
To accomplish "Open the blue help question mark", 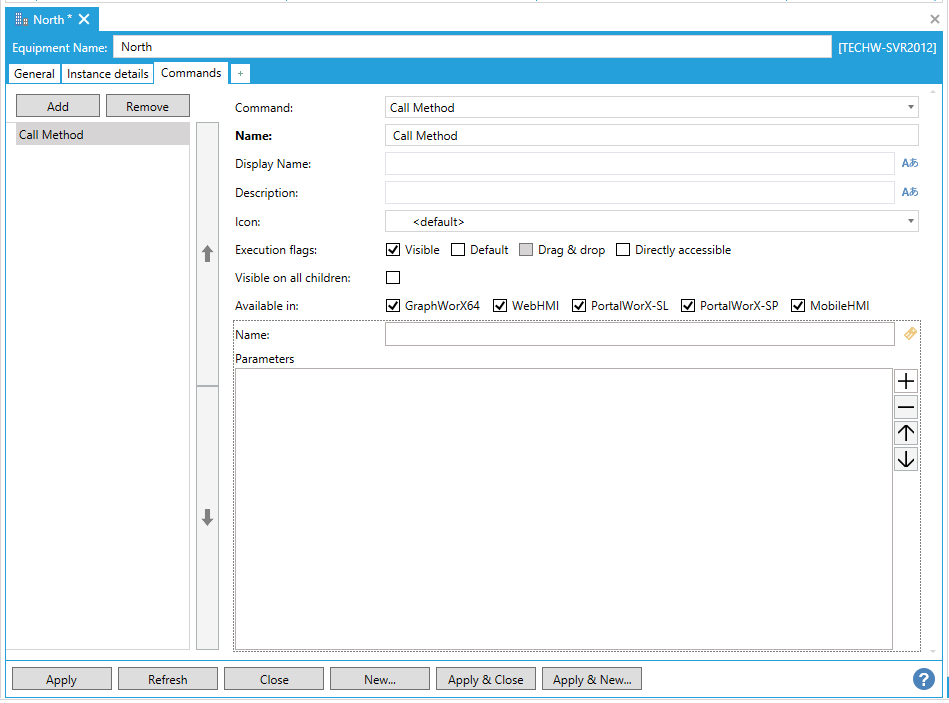I will click(923, 679).
